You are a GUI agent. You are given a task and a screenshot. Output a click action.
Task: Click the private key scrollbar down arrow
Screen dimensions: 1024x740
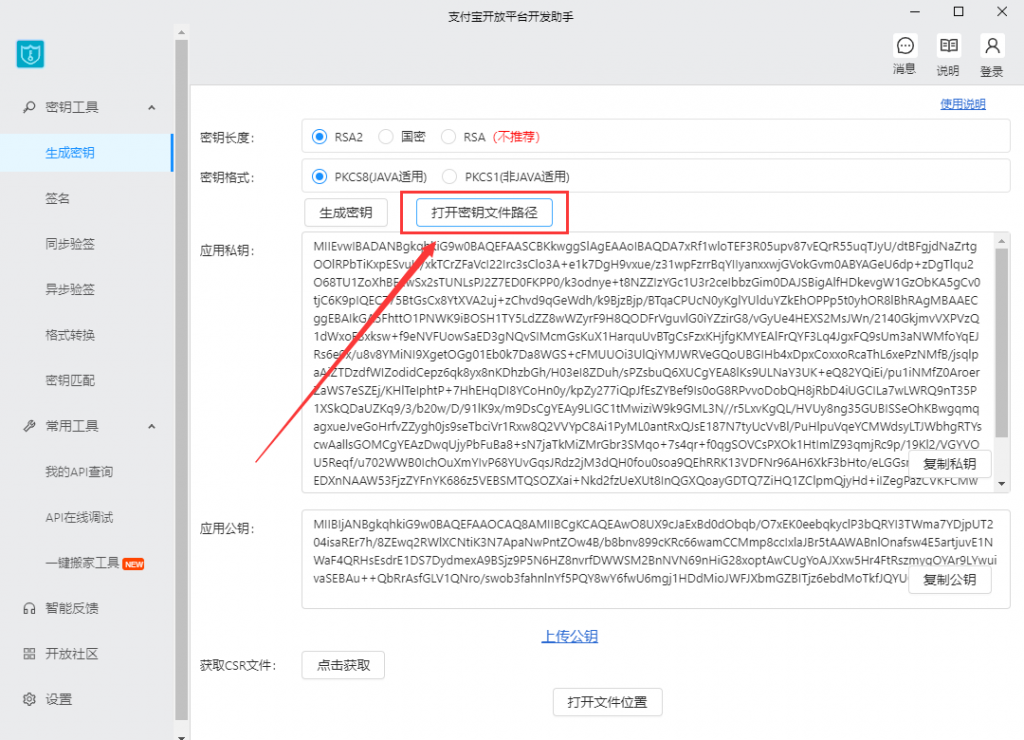tap(1002, 484)
